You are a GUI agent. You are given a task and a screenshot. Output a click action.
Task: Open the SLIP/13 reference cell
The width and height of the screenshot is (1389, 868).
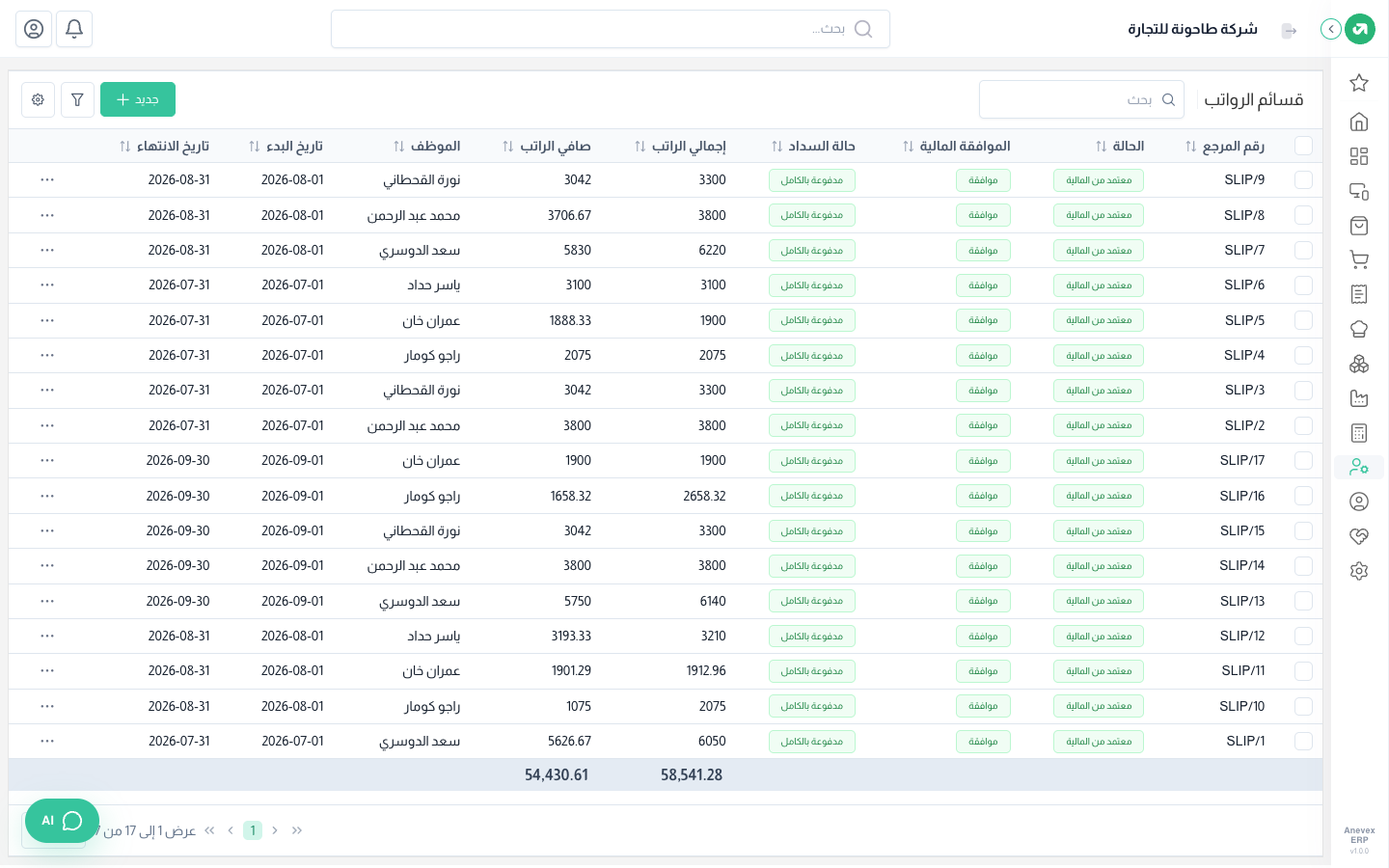click(x=1242, y=601)
